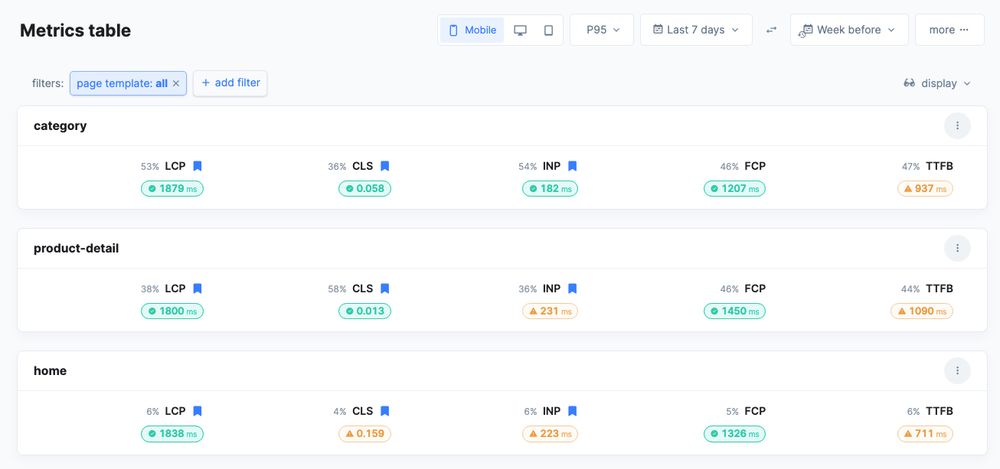Open product-detail row options menu
This screenshot has width=1000, height=469.
coord(957,248)
